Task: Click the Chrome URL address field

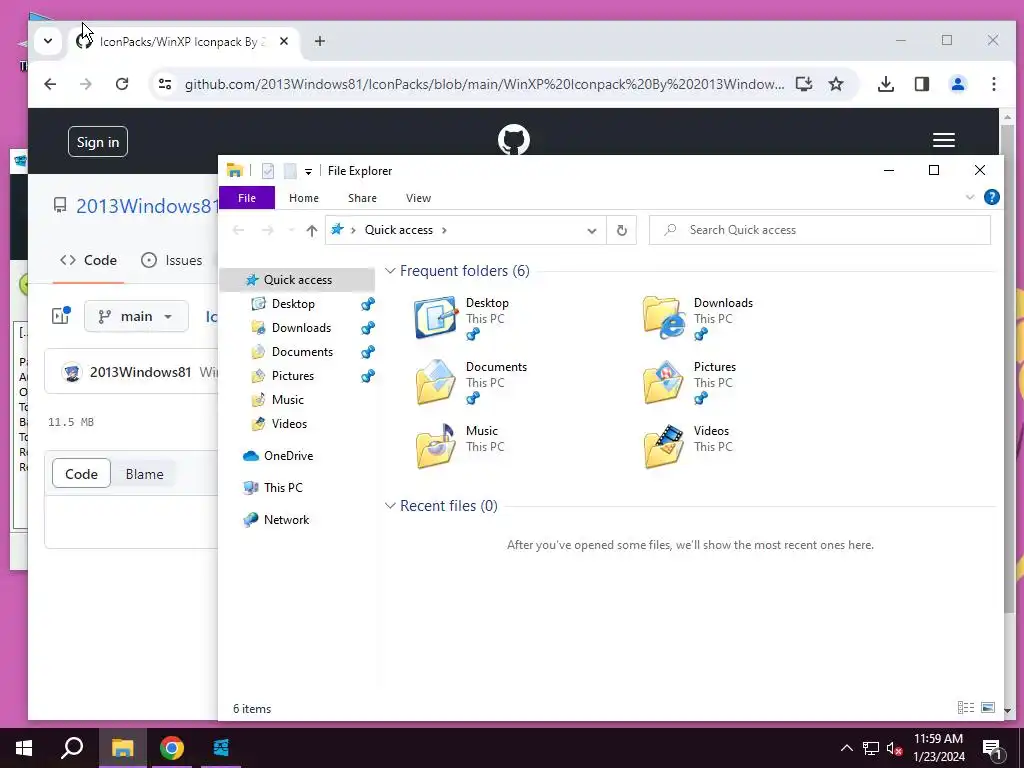Action: pos(485,84)
